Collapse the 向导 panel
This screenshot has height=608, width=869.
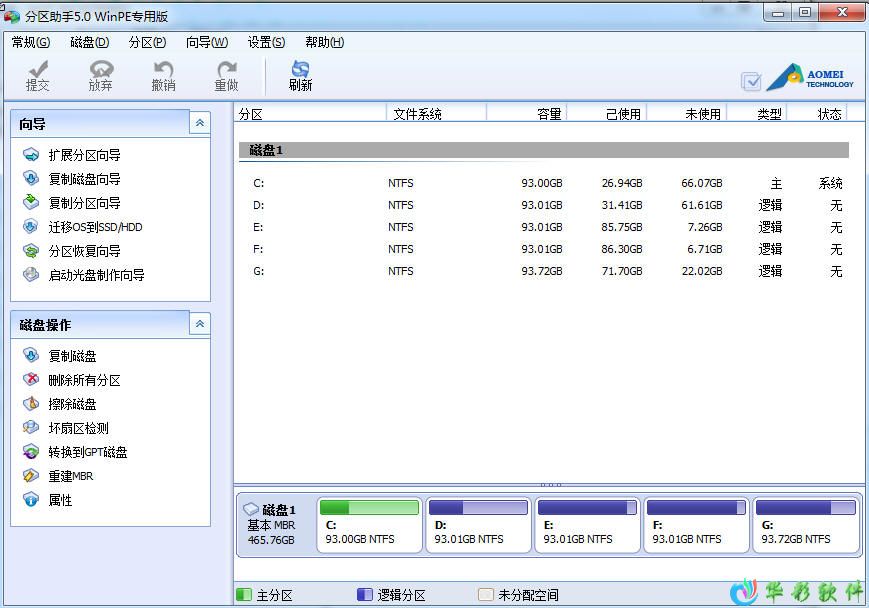[x=200, y=123]
